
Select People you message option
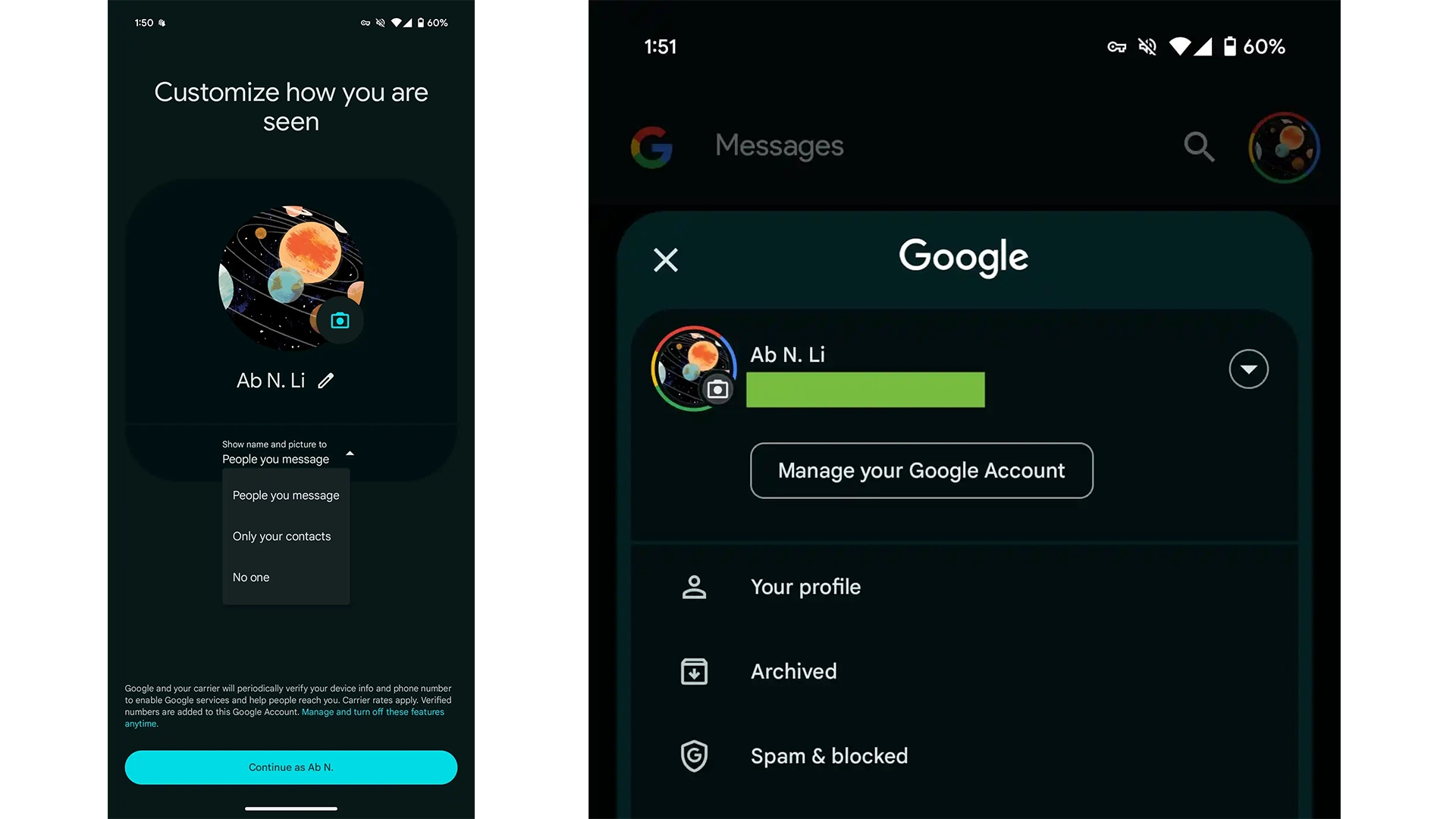click(286, 494)
